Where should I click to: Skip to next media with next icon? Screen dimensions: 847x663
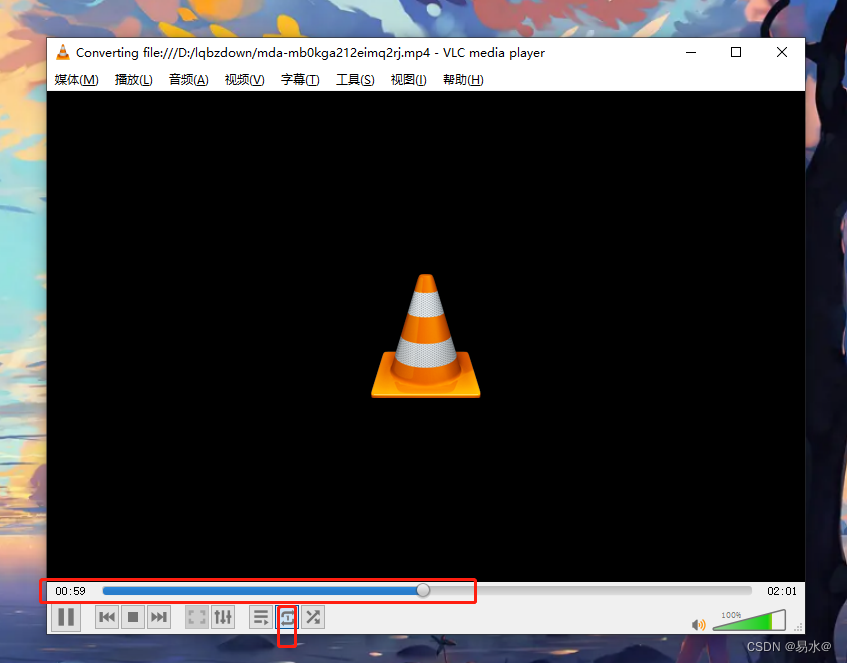tap(158, 617)
